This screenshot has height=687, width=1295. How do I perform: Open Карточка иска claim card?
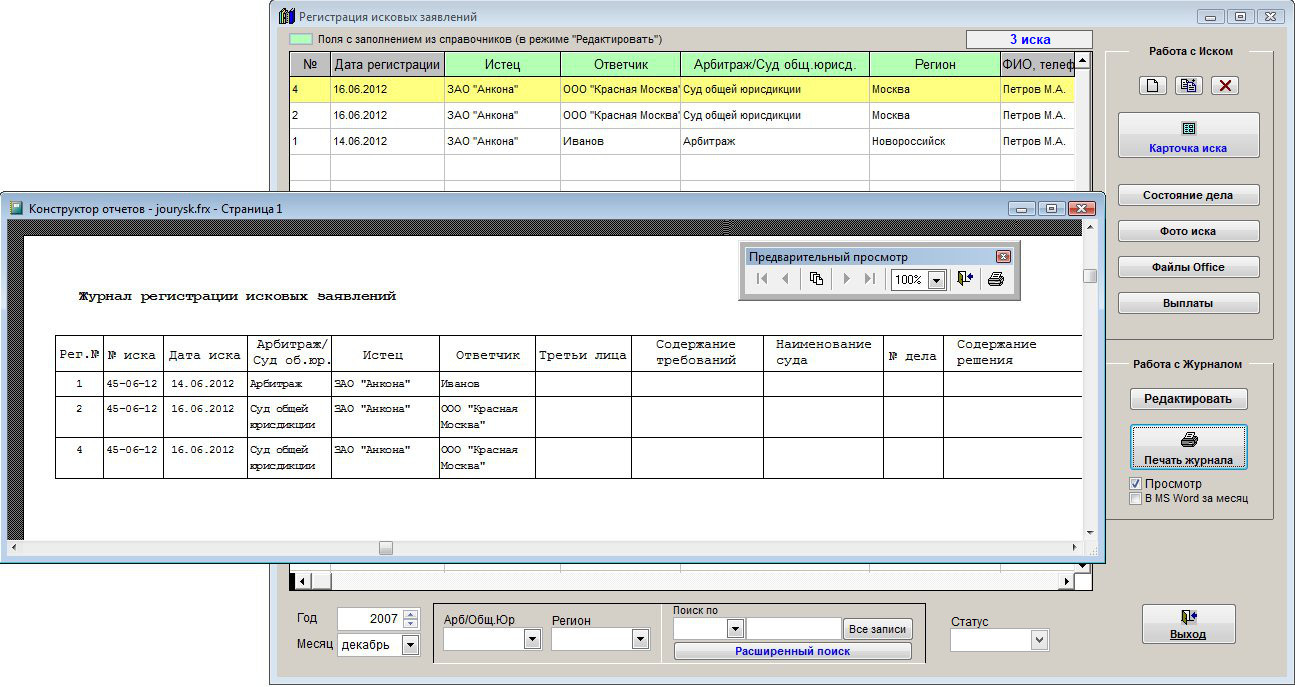tap(1188, 136)
